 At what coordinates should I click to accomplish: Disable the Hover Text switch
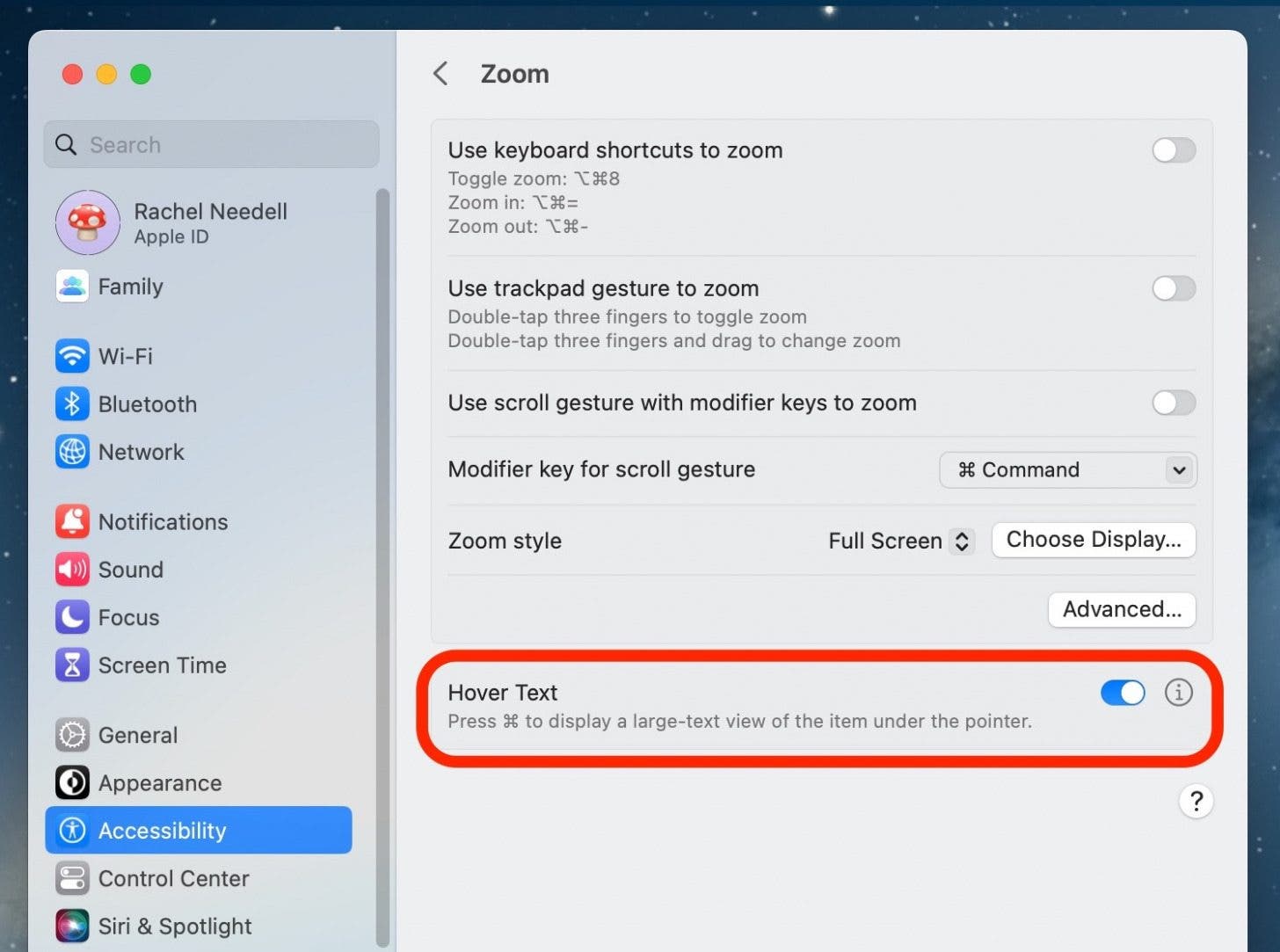(1123, 693)
